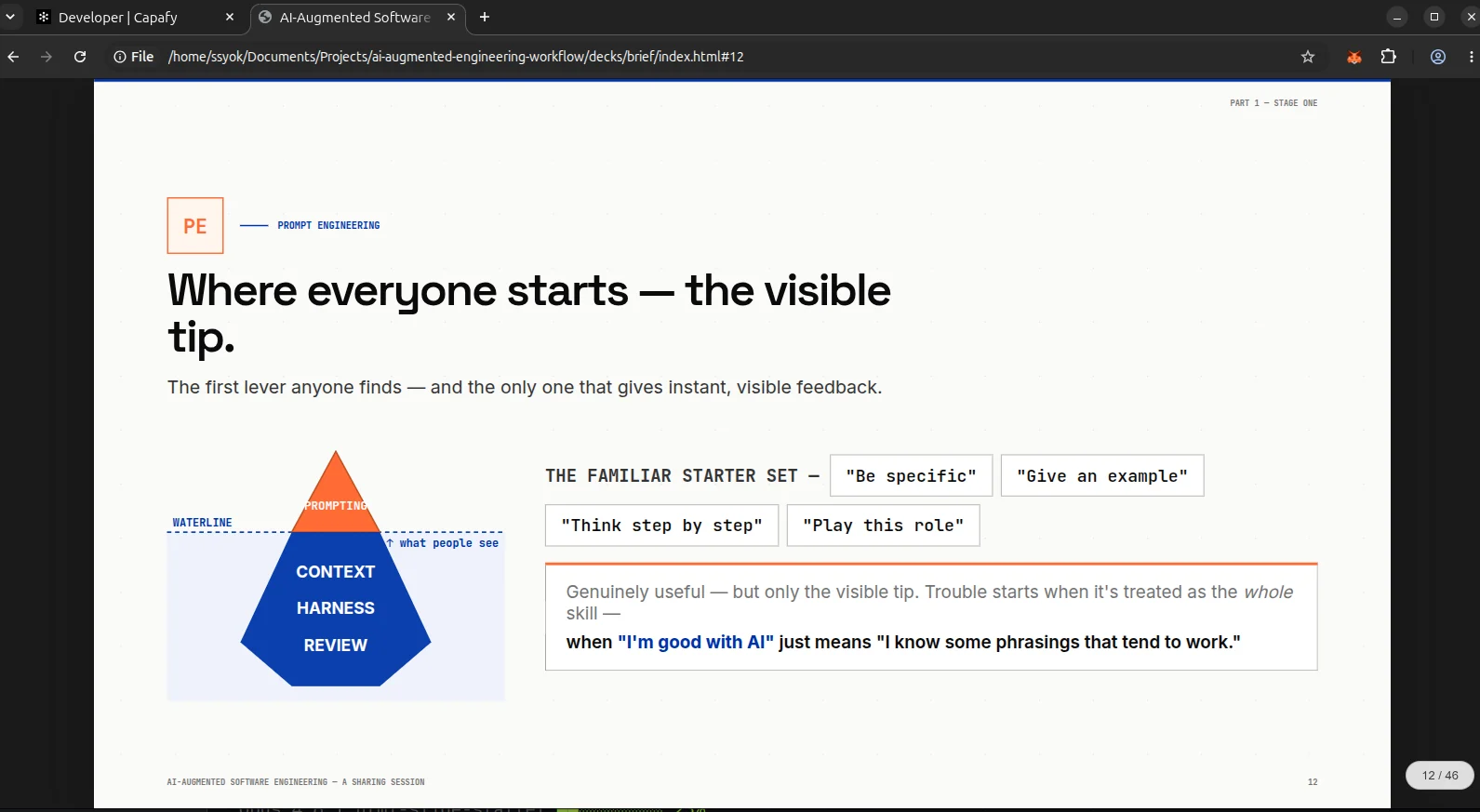Image resolution: width=1480 pixels, height=812 pixels.
Task: Click the PE badge on the slide
Action: (195, 226)
